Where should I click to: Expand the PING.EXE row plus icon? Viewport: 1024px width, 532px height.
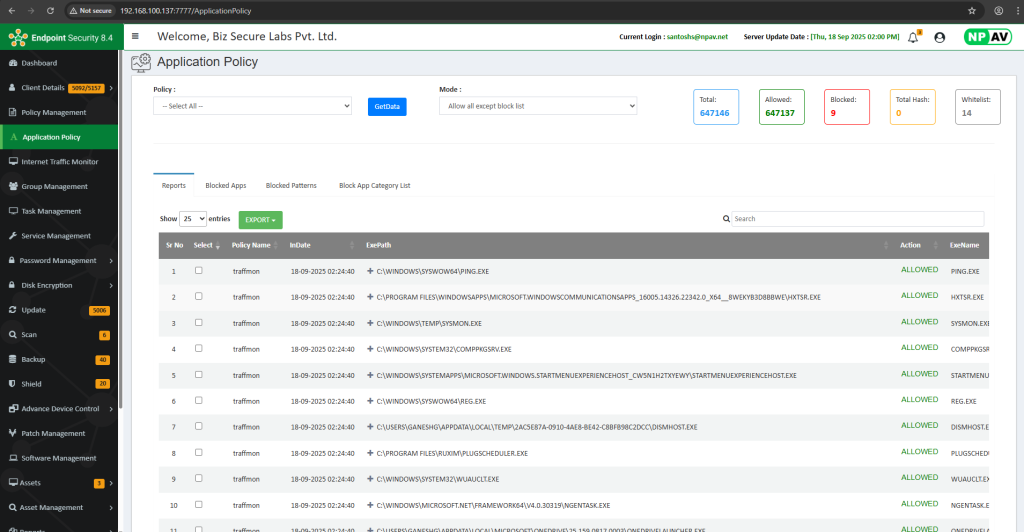[x=370, y=271]
